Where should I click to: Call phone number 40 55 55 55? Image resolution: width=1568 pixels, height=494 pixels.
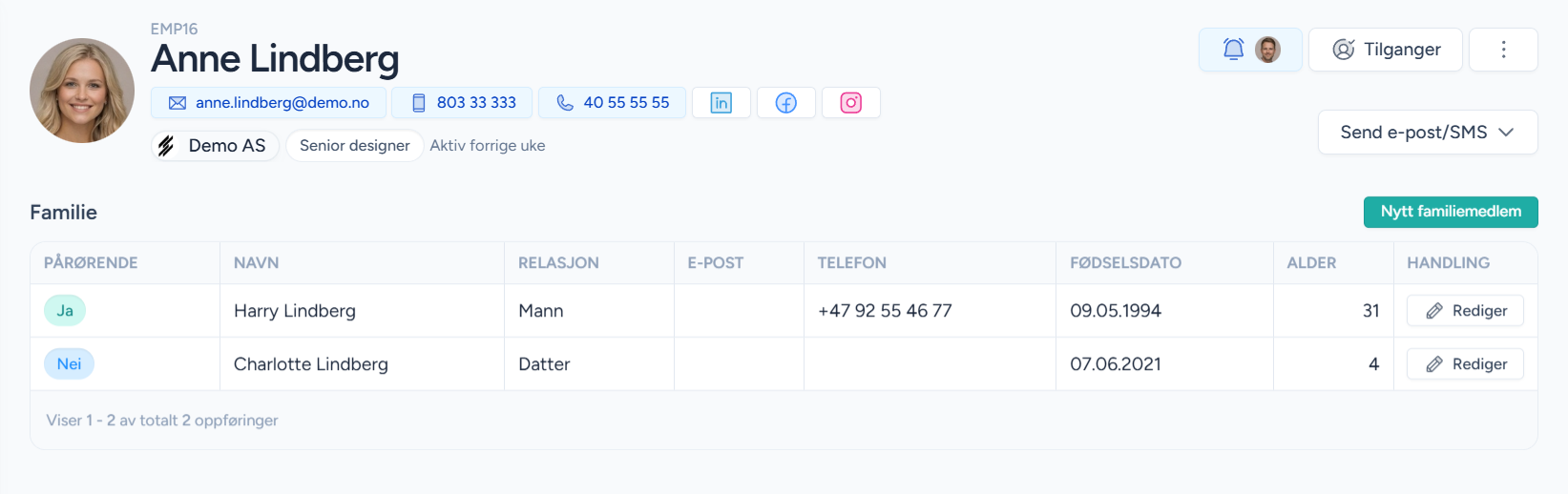click(x=613, y=103)
